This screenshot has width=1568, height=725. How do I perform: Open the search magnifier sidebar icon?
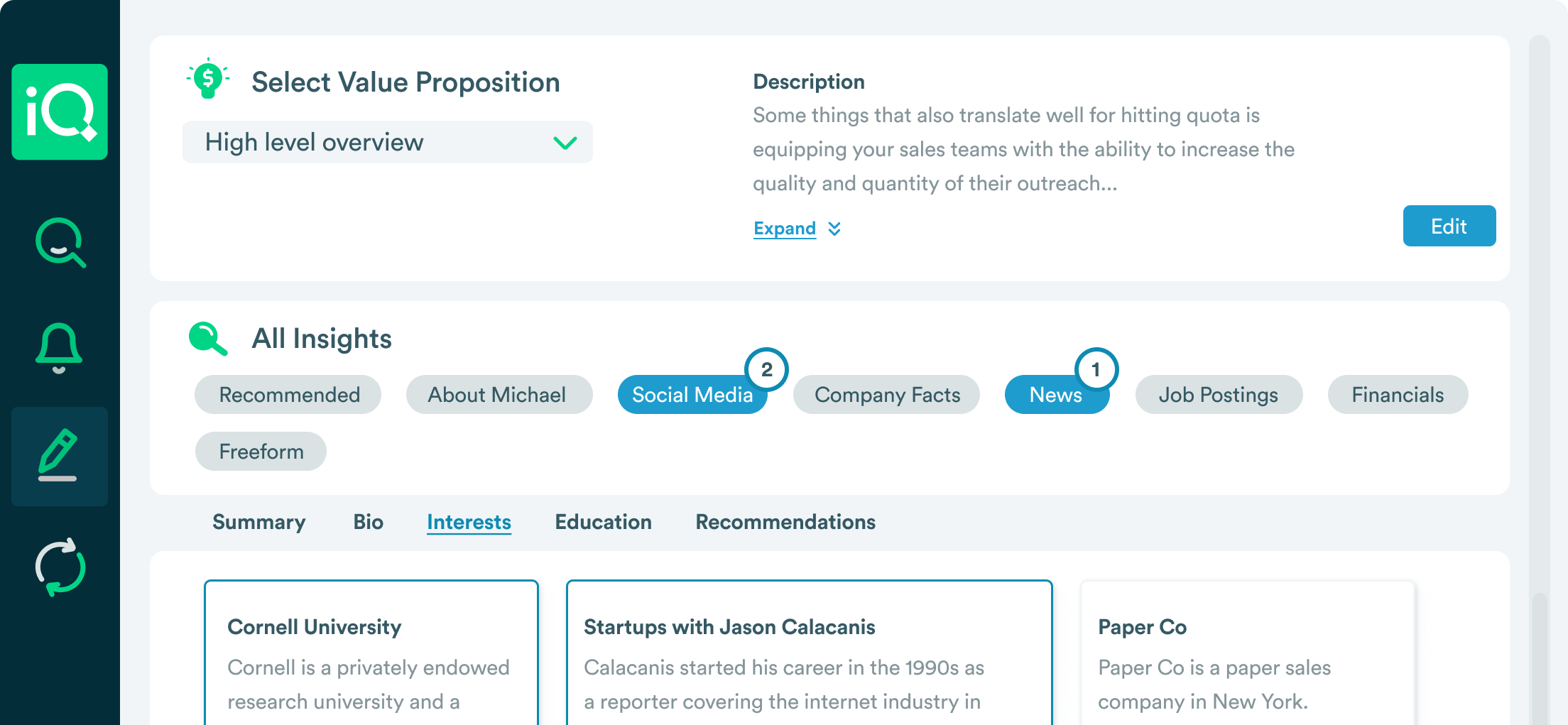click(x=60, y=243)
